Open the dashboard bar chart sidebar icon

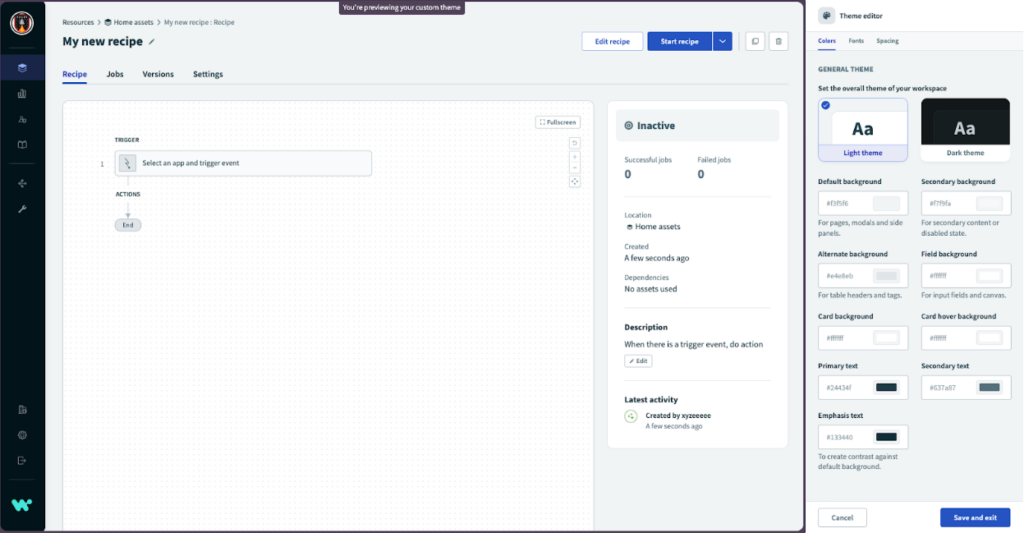pyautogui.click(x=22, y=93)
